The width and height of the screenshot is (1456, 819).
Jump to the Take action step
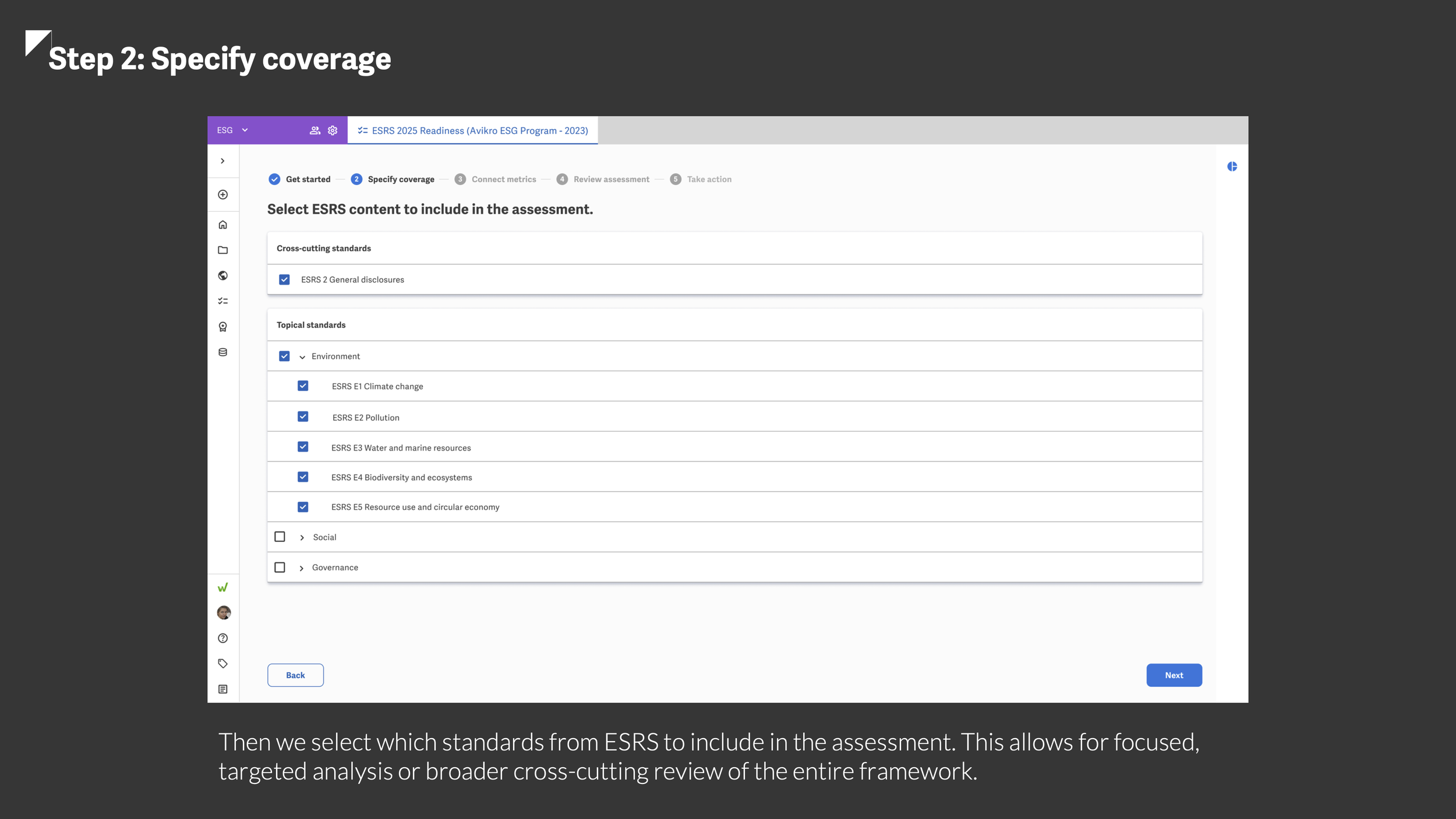701,179
